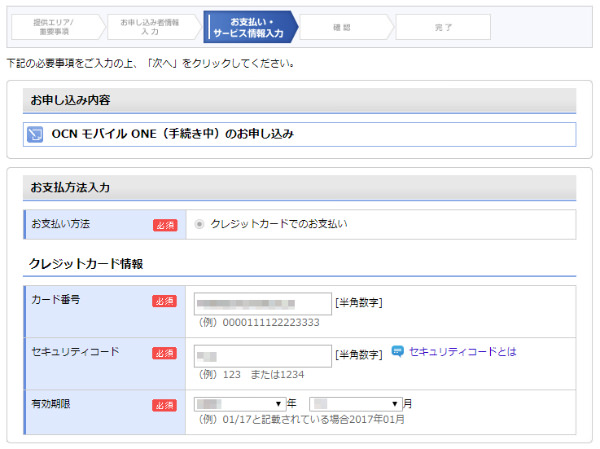The width and height of the screenshot is (600, 449).
Task: Go to お申し込み者情報入力 step
Action: (x=153, y=27)
